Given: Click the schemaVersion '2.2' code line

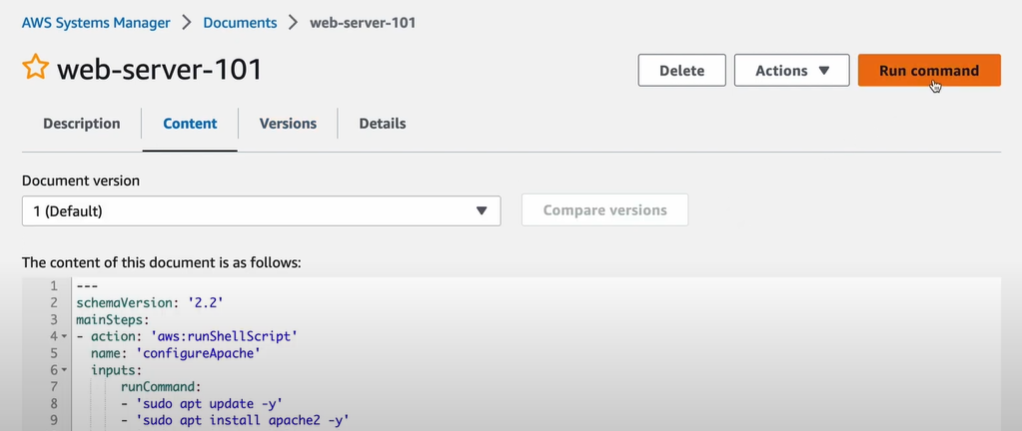Looking at the screenshot, I should pyautogui.click(x=150, y=303).
